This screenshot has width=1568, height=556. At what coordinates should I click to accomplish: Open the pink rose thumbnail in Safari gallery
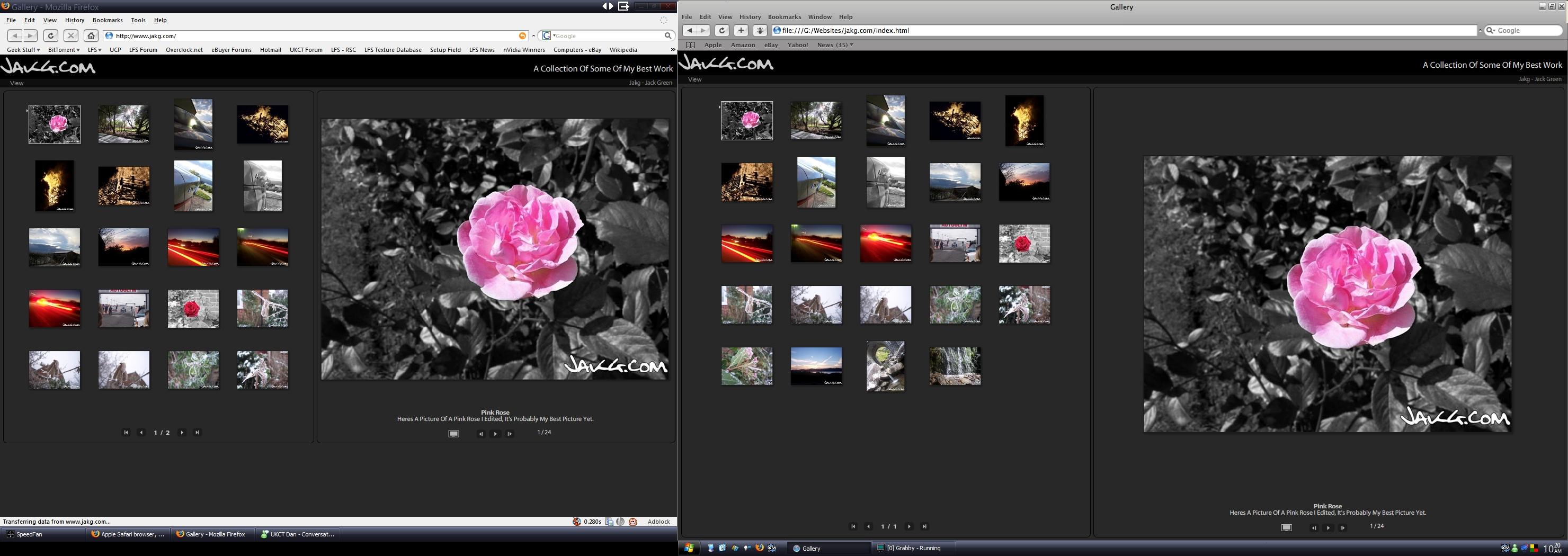[747, 121]
